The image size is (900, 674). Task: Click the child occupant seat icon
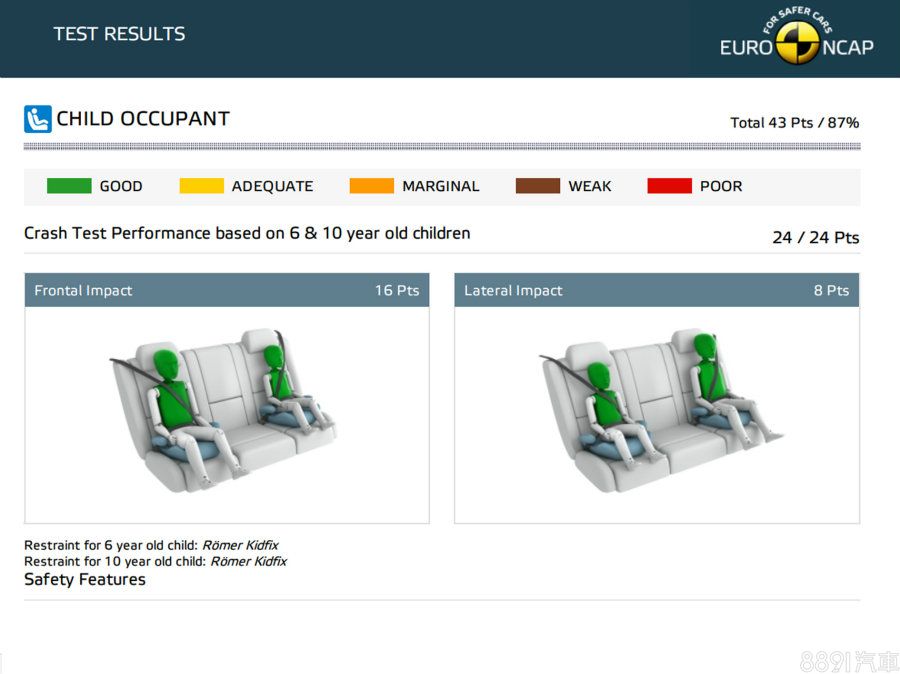click(x=37, y=119)
